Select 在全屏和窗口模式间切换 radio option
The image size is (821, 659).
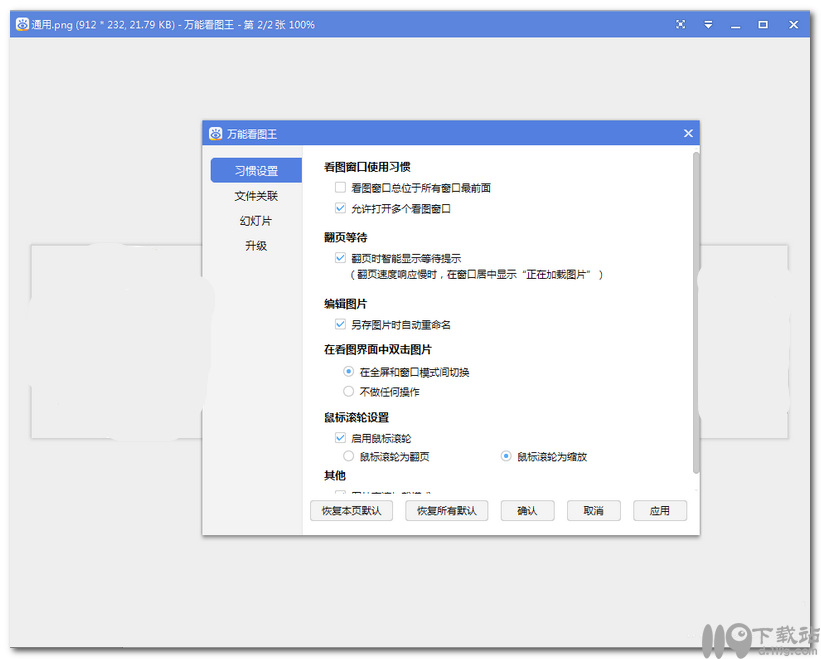click(348, 372)
